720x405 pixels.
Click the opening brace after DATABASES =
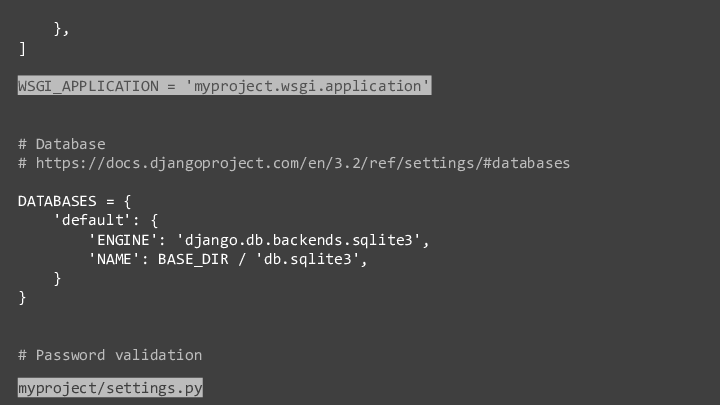pos(128,201)
